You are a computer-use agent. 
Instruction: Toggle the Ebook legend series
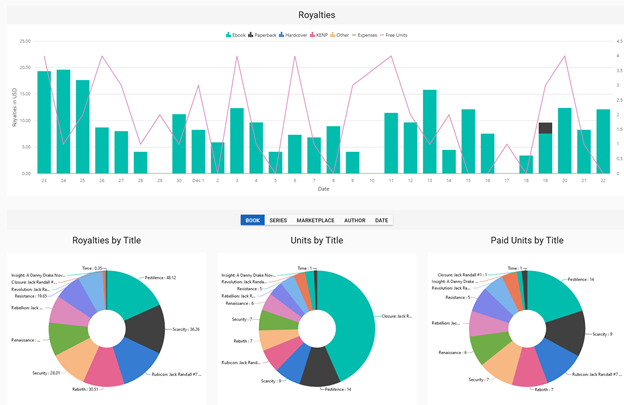236,35
